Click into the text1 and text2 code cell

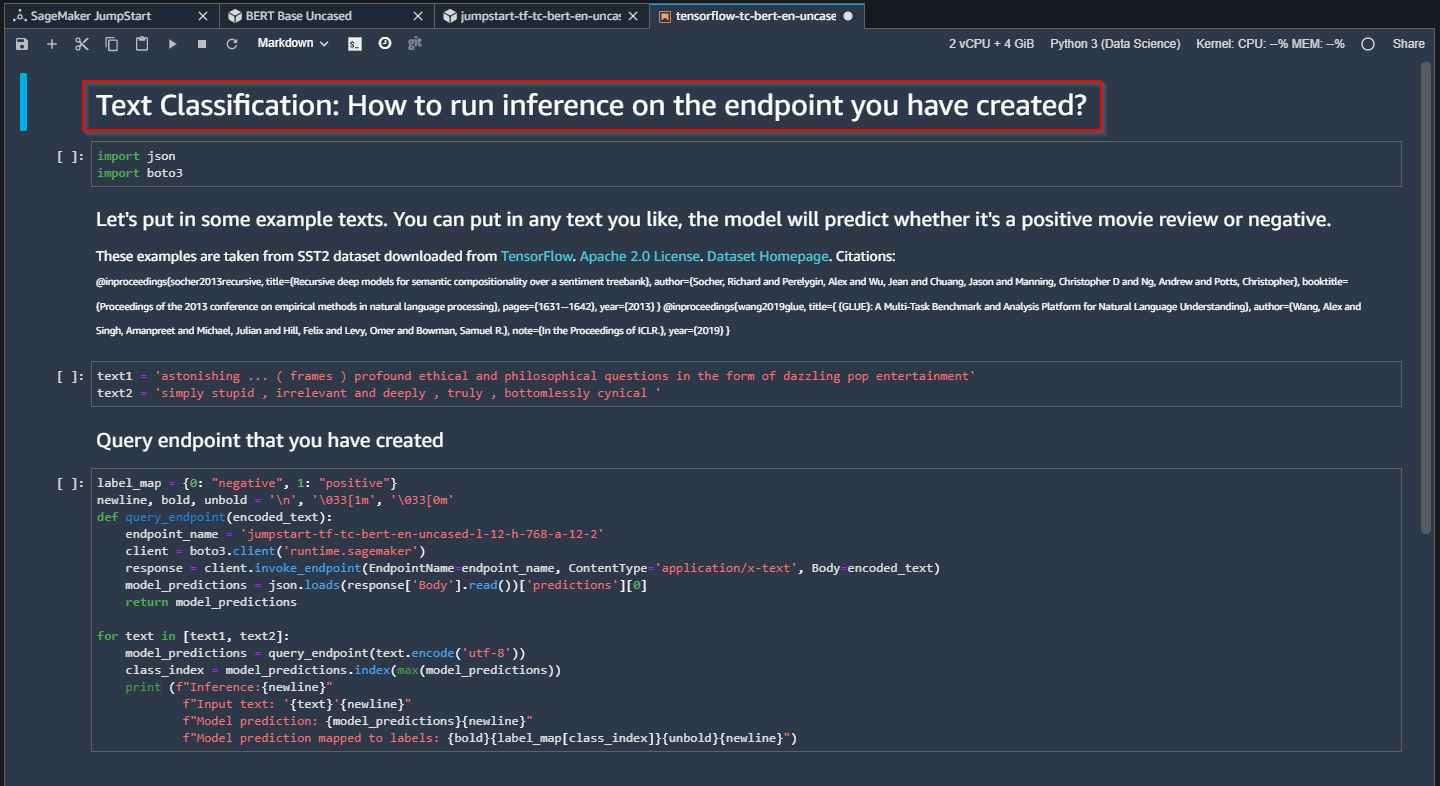[746, 384]
